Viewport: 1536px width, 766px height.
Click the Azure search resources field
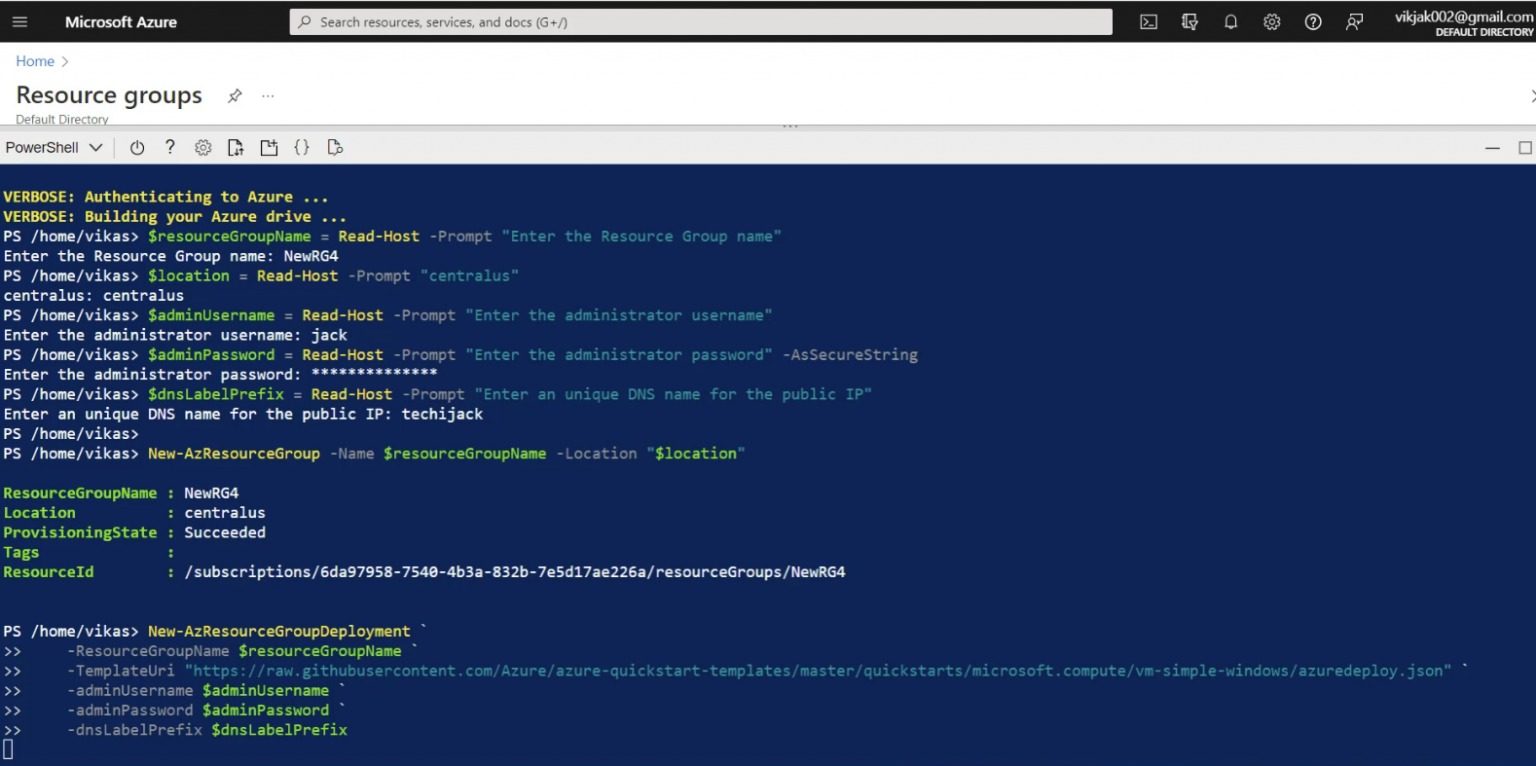700,21
